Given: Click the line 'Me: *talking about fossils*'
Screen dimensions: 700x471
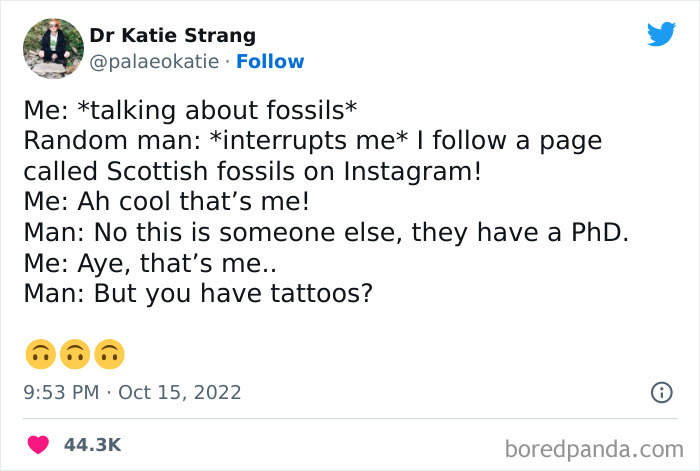Looking at the screenshot, I should point(190,109).
